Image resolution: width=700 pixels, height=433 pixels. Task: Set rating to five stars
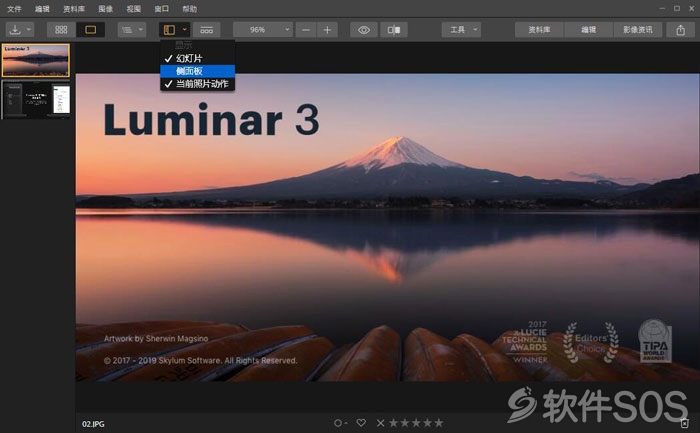[439, 422]
